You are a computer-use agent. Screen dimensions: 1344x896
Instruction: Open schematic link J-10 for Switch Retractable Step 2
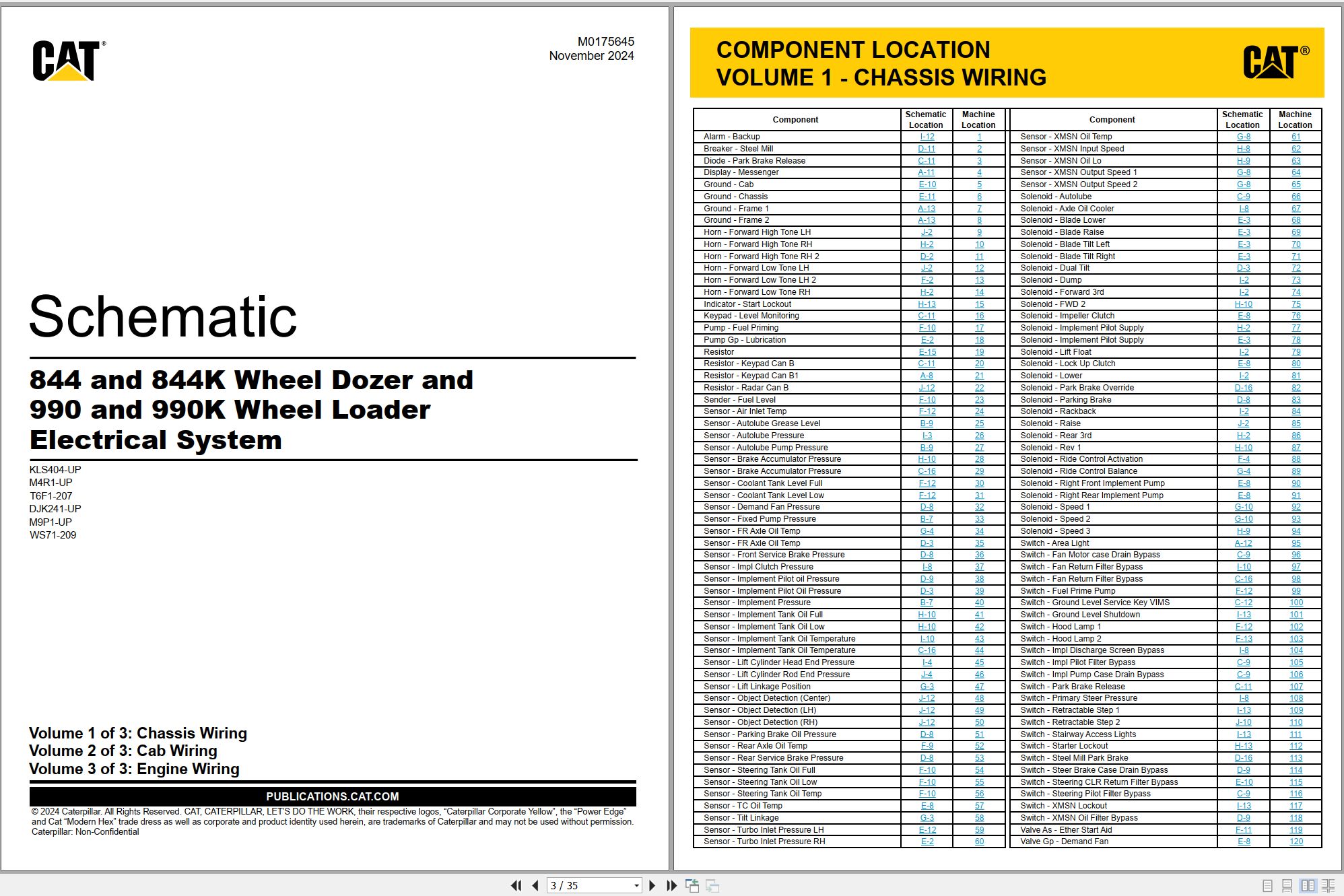(1244, 722)
